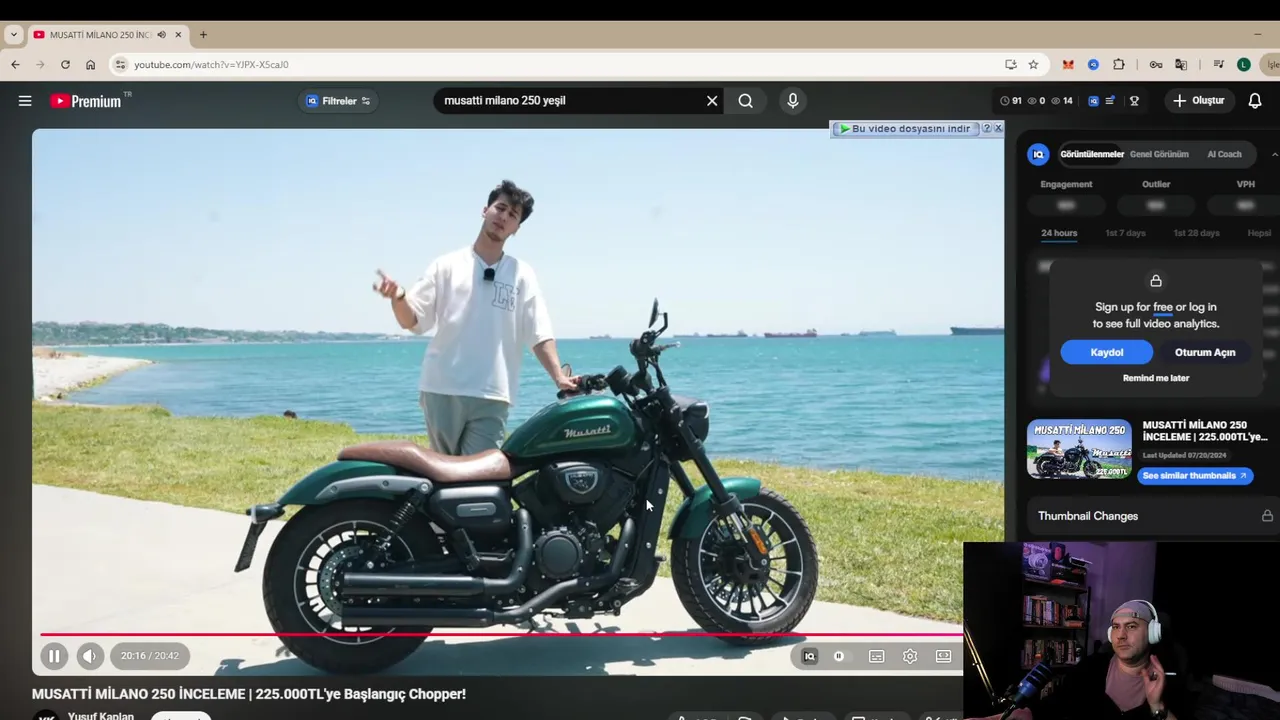Click the 'See similar thumbnails' button
Screen dimensions: 1280x720
1195,476
